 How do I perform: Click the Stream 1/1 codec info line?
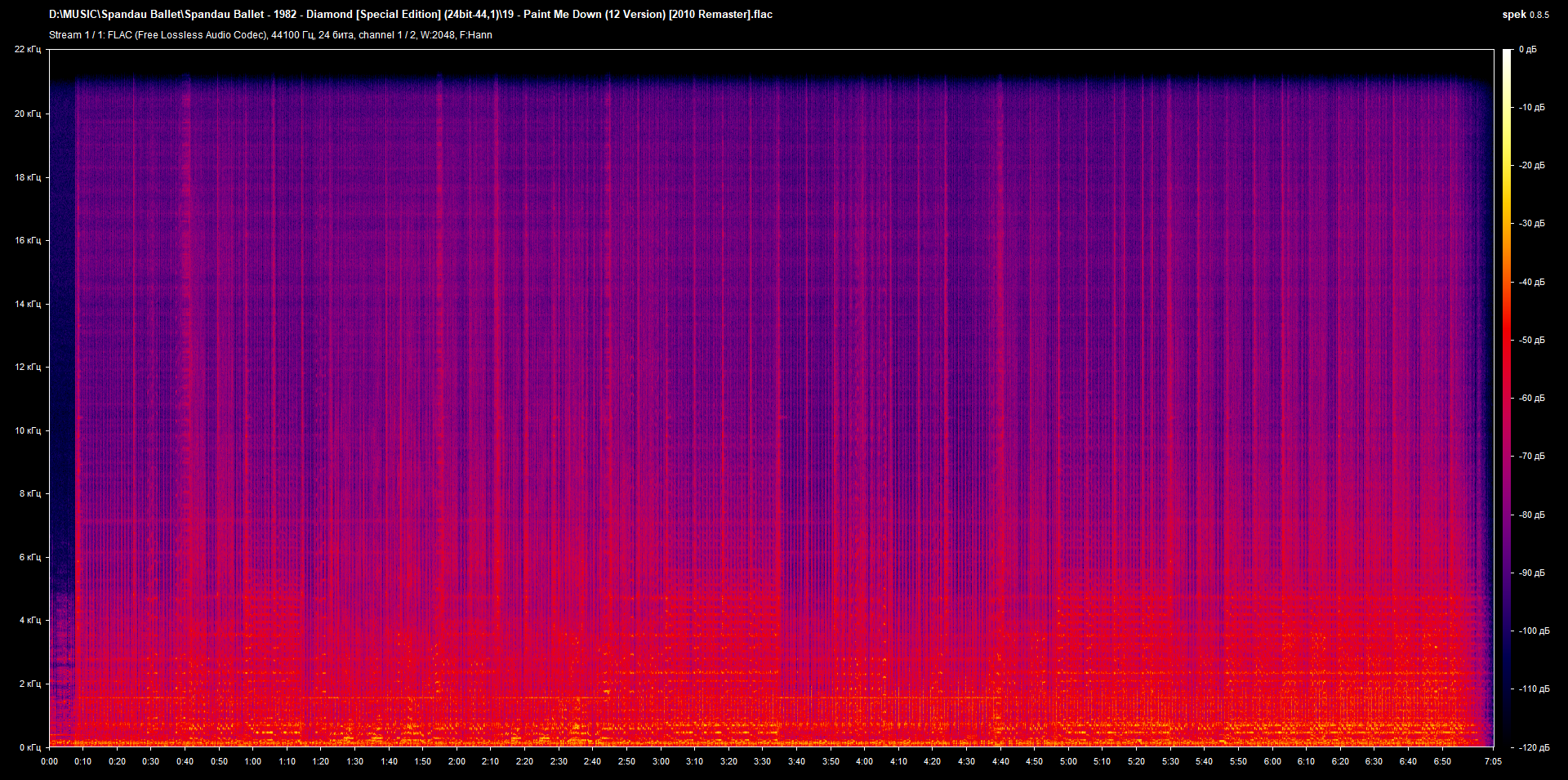(x=270, y=35)
